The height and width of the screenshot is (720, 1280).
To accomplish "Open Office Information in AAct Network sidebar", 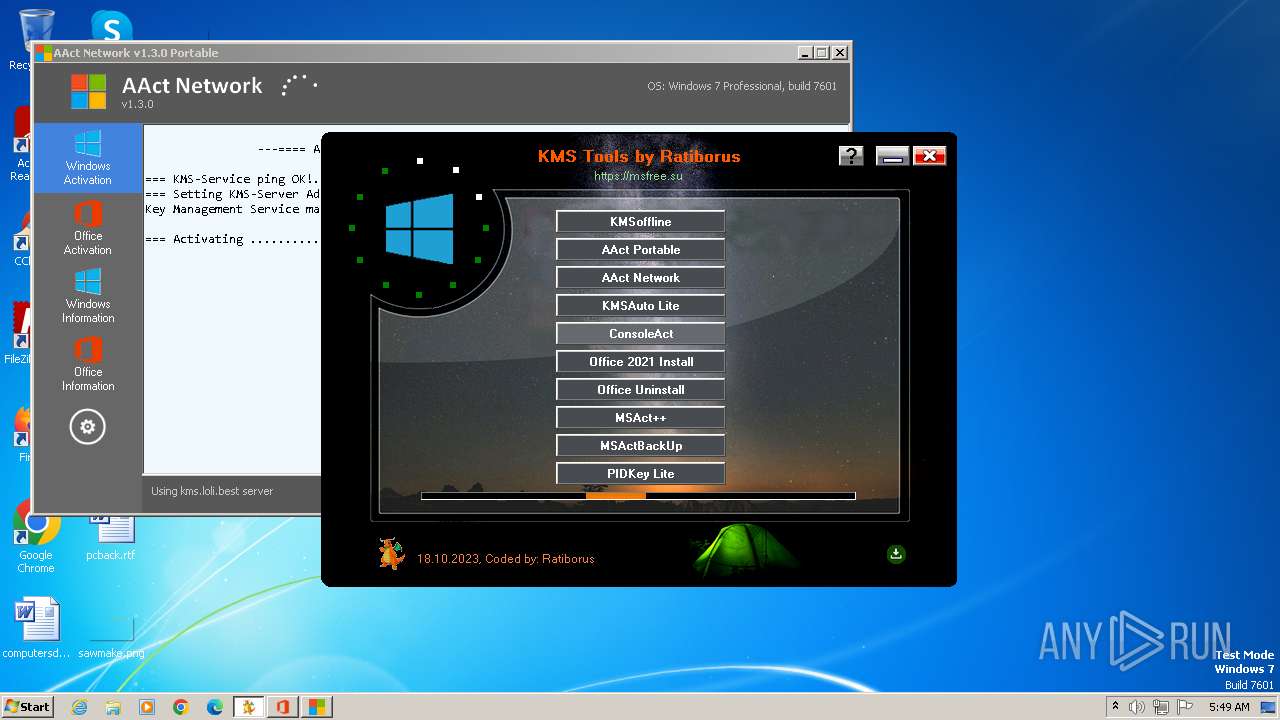I will 88,363.
